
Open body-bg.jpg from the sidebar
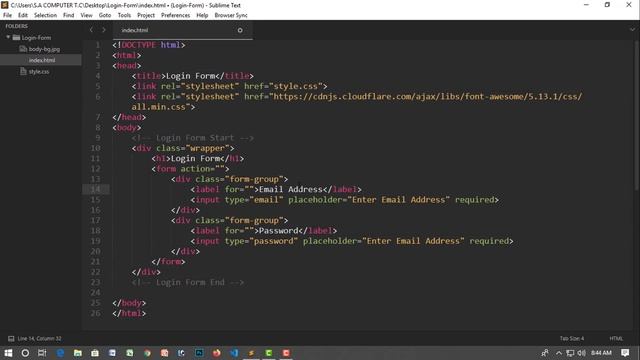click(44, 49)
